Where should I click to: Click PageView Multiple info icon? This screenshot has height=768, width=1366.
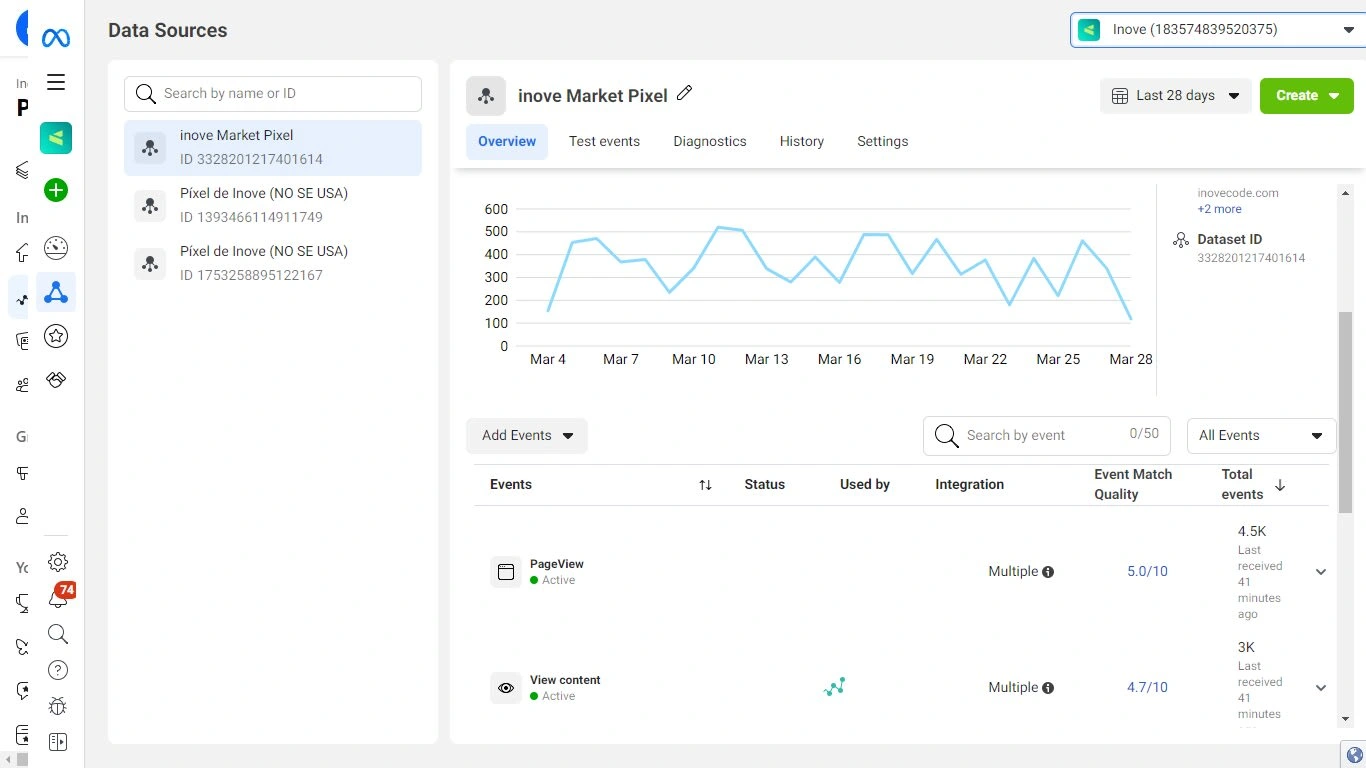coord(1048,572)
